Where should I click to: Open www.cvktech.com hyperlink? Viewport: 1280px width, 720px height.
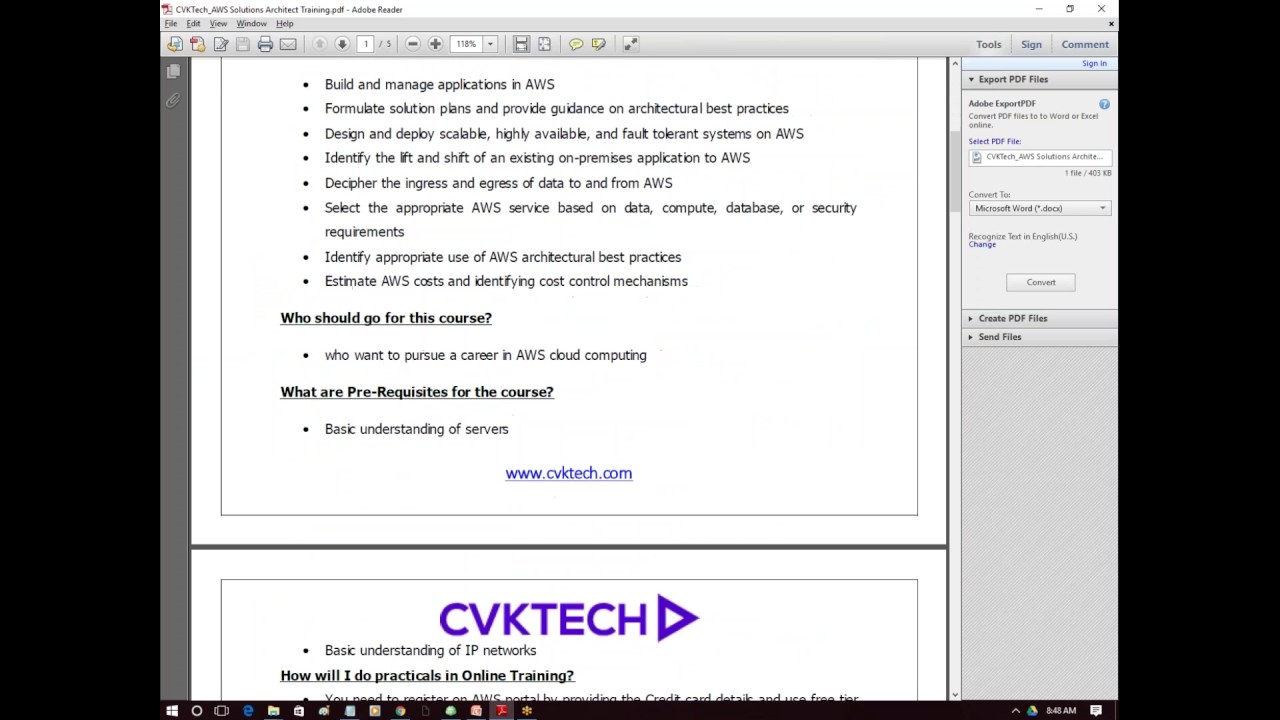coord(568,473)
